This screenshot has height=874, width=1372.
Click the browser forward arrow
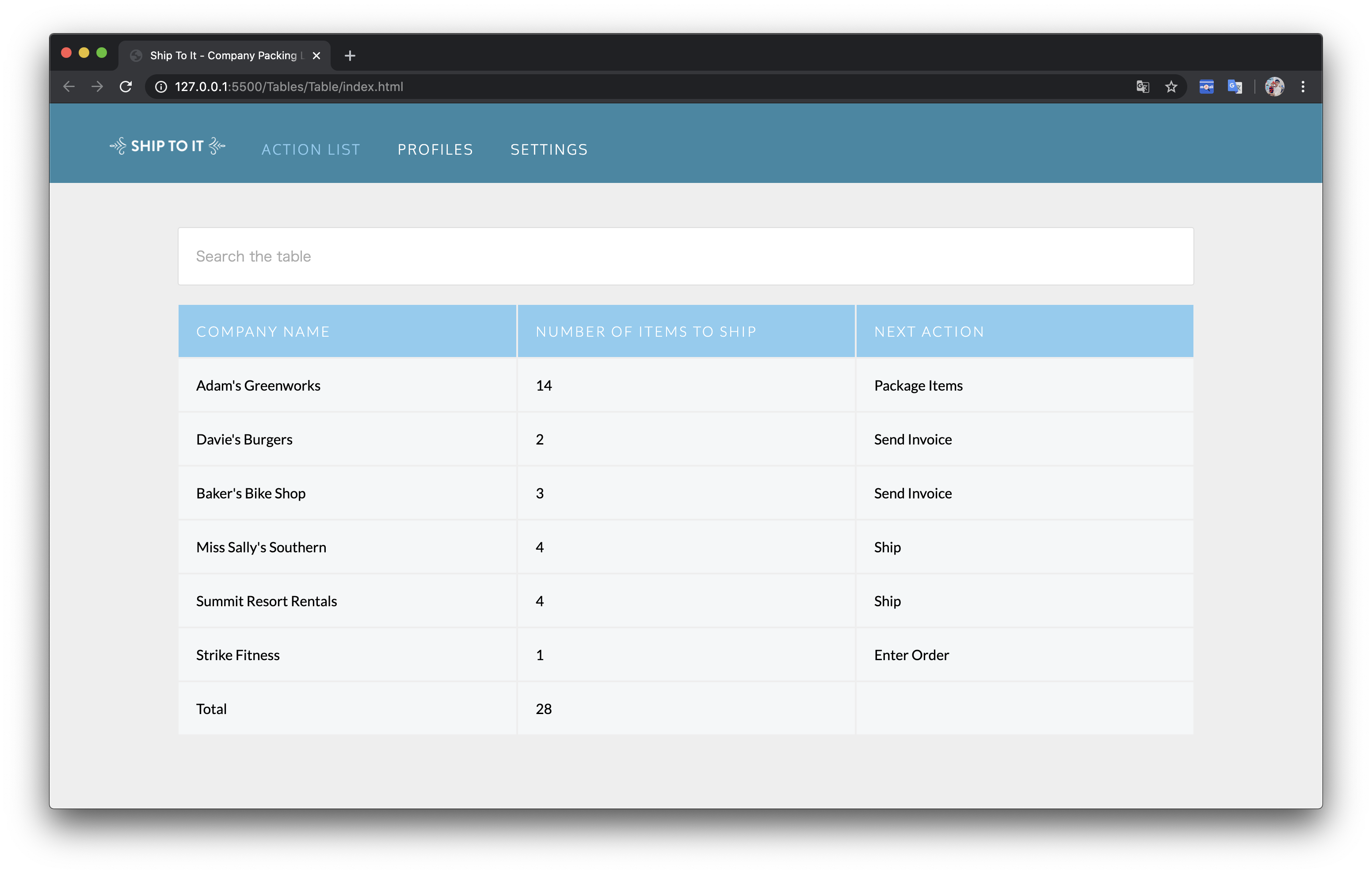97,87
